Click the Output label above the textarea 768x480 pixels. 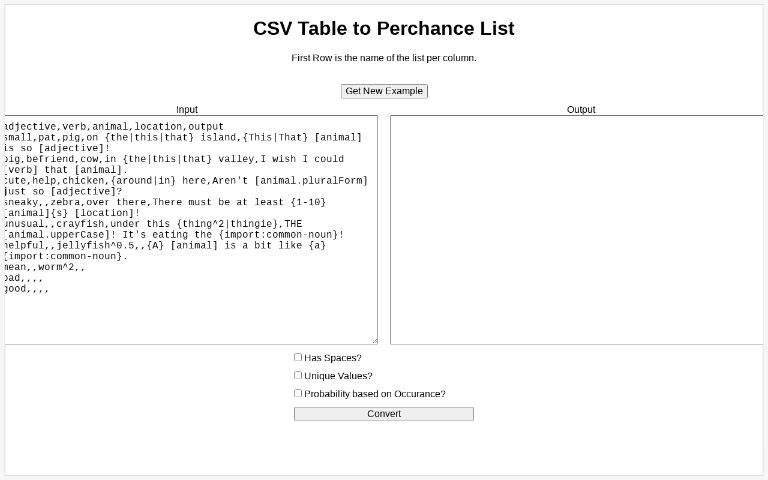(581, 109)
